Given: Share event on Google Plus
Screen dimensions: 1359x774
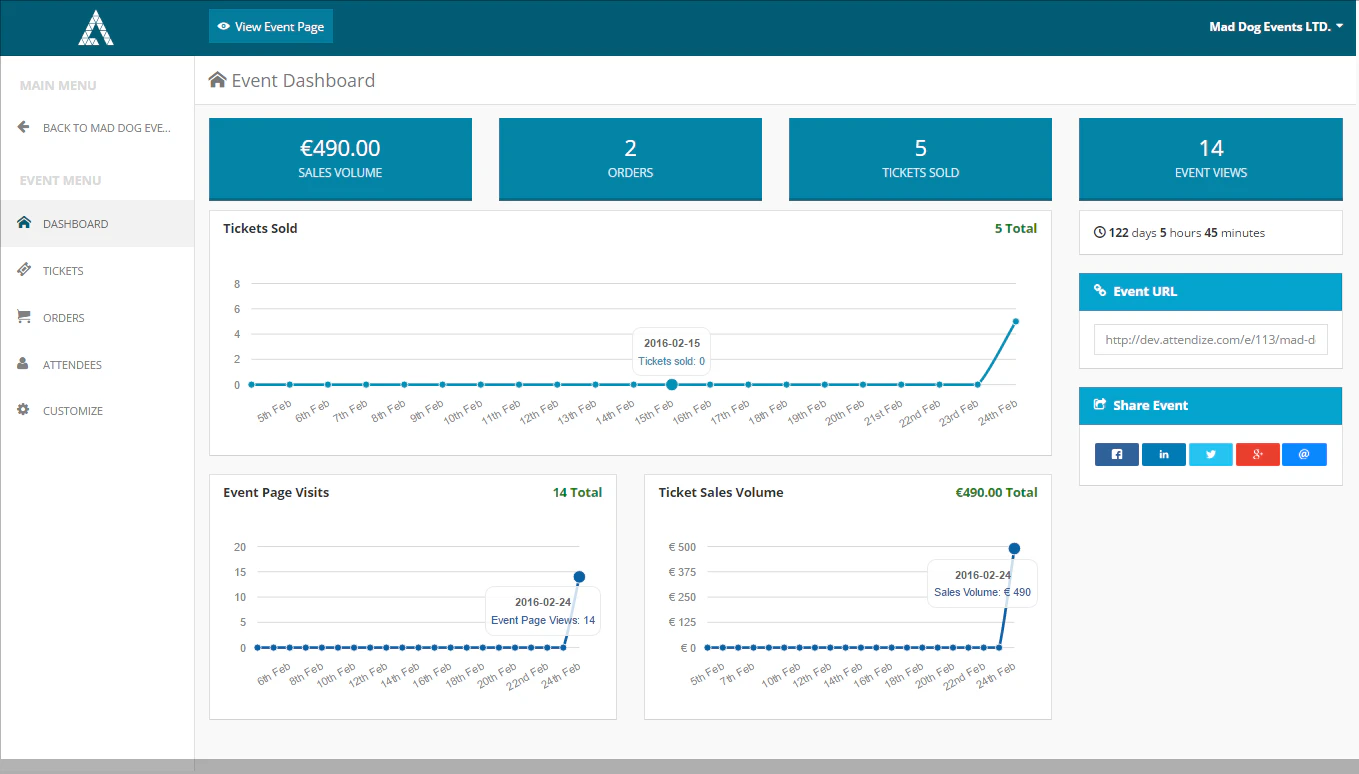Looking at the screenshot, I should click(1258, 455).
